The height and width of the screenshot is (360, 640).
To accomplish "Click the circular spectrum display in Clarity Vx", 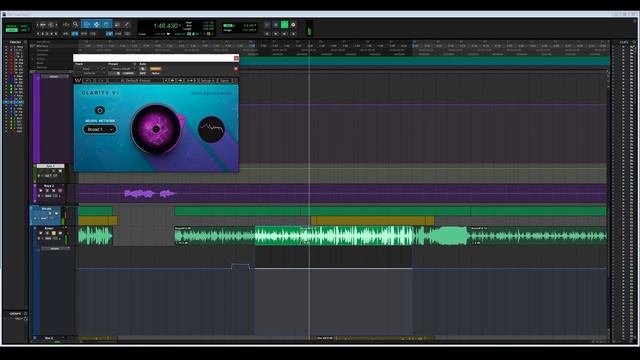I will (x=211, y=129).
